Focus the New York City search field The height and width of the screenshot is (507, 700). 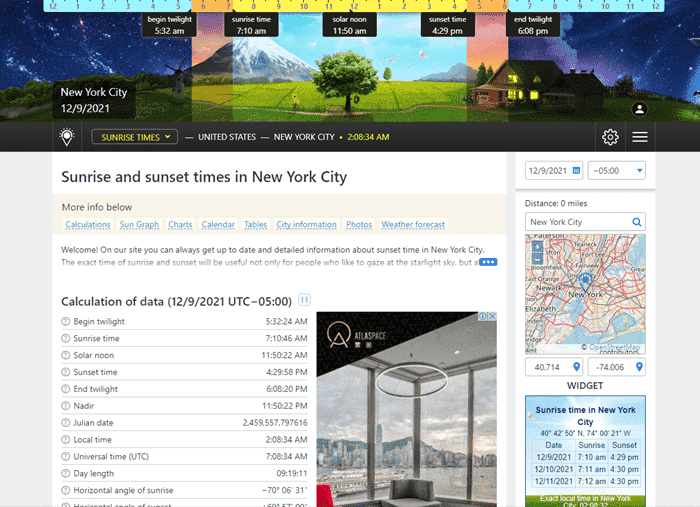pyautogui.click(x=577, y=222)
